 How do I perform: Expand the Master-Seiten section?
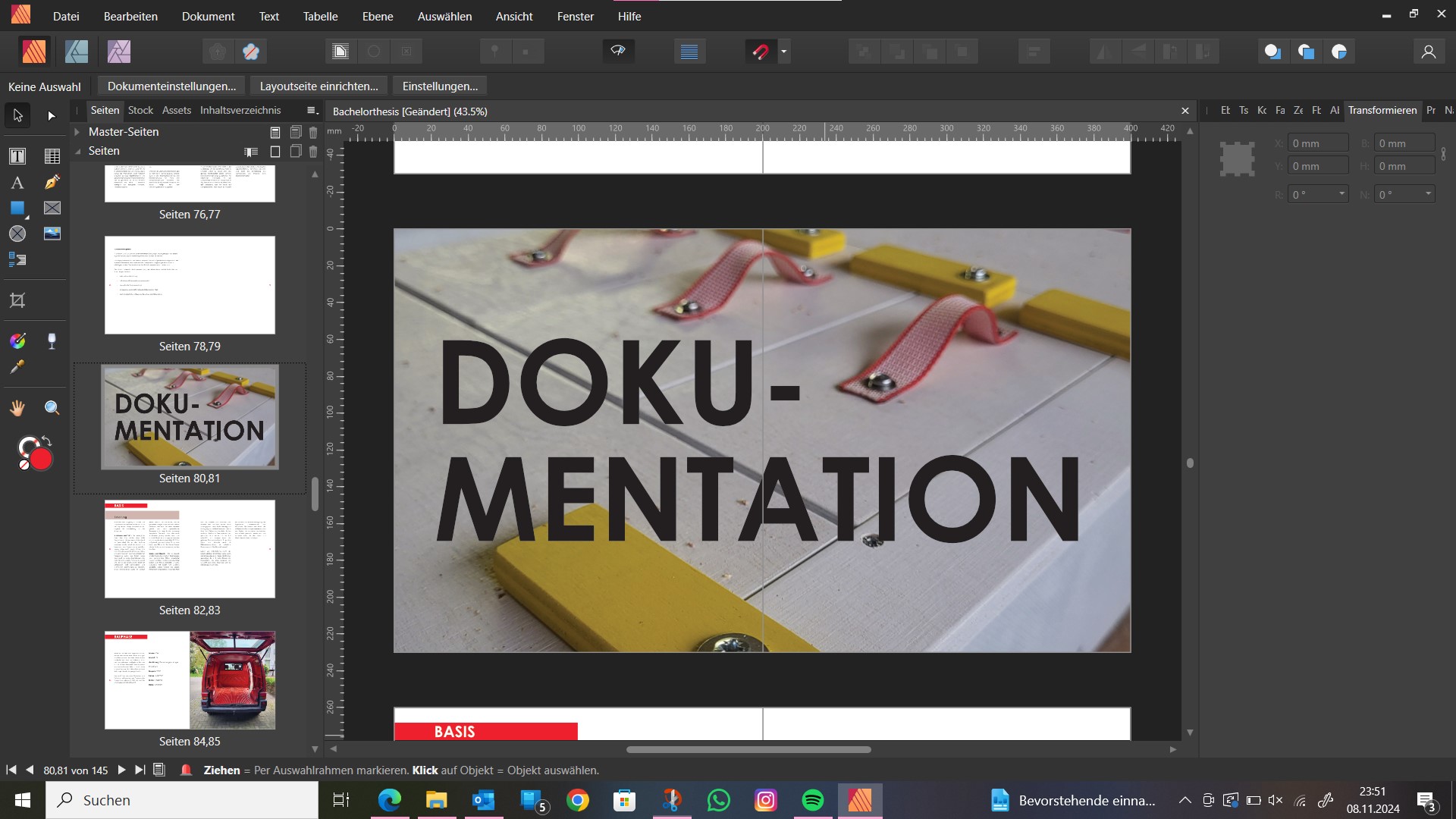(77, 132)
